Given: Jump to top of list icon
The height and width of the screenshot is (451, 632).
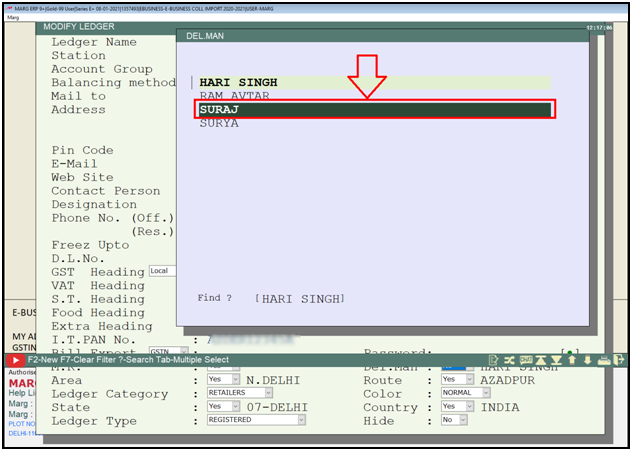Looking at the screenshot, I should click(x=540, y=360).
